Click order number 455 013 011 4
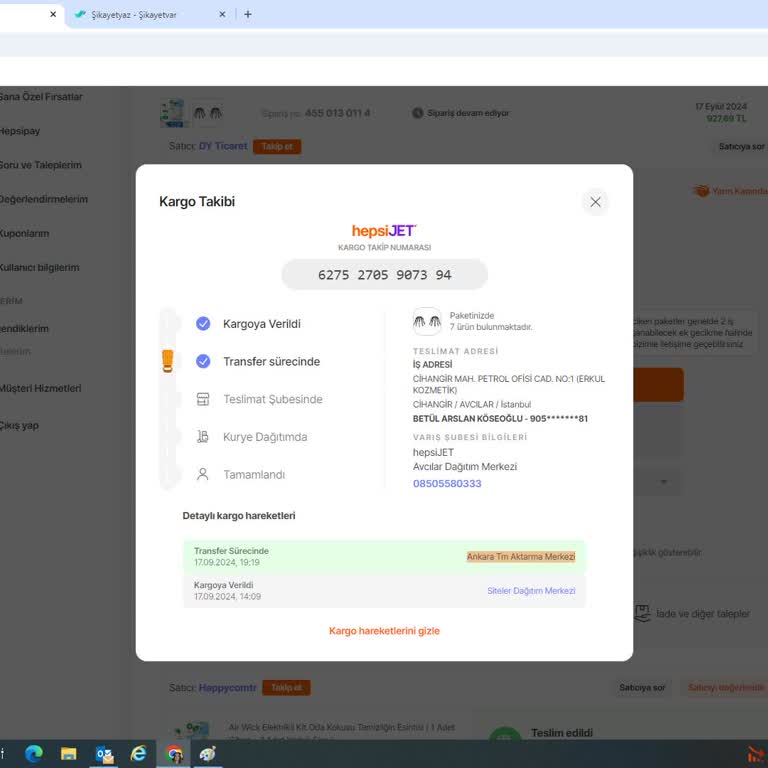768x768 pixels. coord(337,113)
